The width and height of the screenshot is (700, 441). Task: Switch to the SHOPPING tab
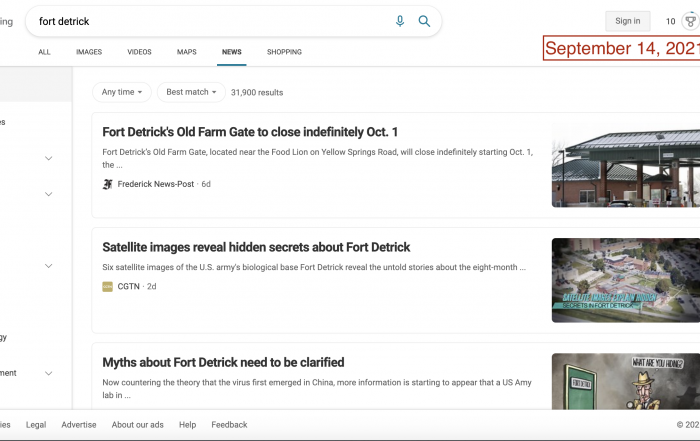(284, 52)
